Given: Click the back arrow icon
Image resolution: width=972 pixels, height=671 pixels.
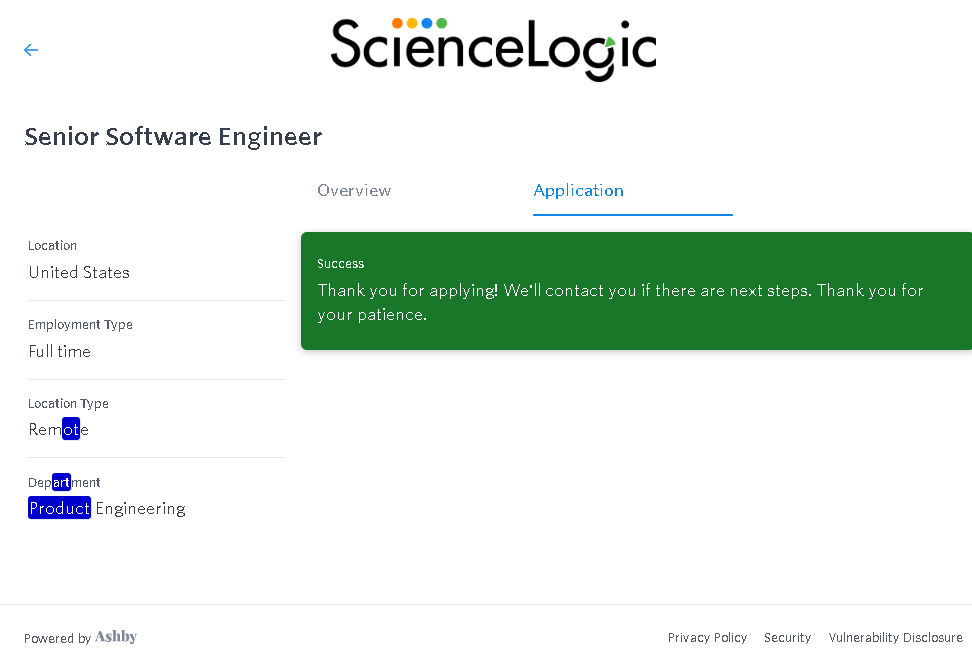Looking at the screenshot, I should [x=31, y=50].
